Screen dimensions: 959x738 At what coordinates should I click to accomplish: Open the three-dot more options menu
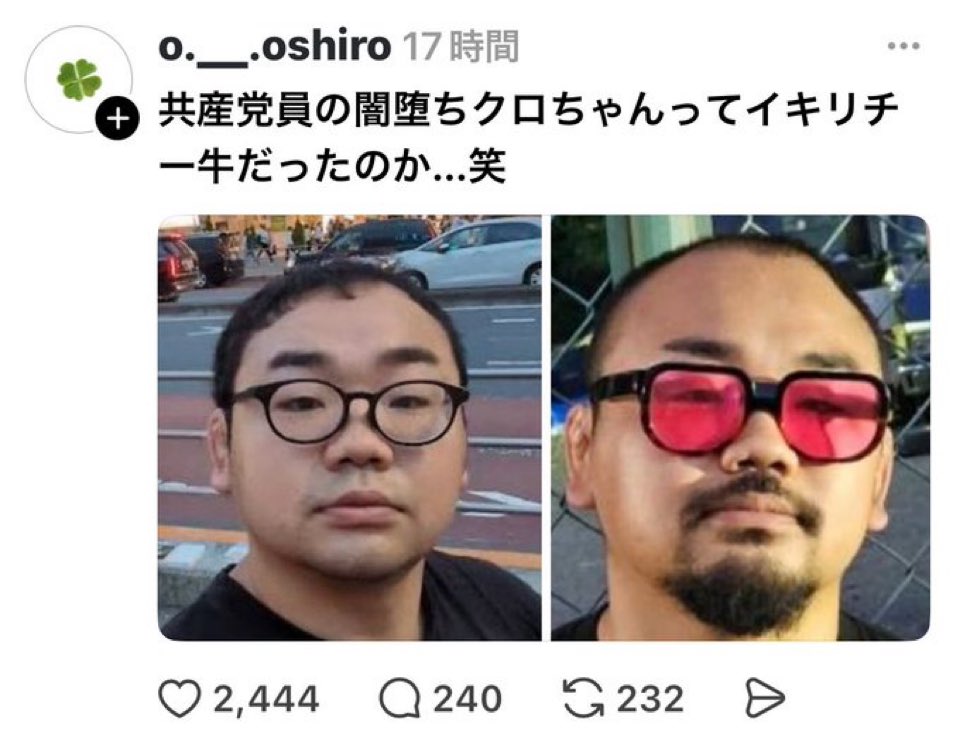(x=903, y=46)
